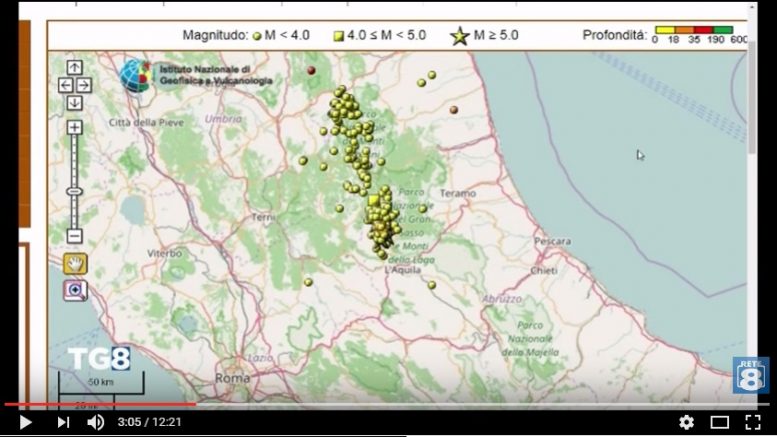The width and height of the screenshot is (777, 437).
Task: Enter fullscreen mode
Action: [x=753, y=422]
